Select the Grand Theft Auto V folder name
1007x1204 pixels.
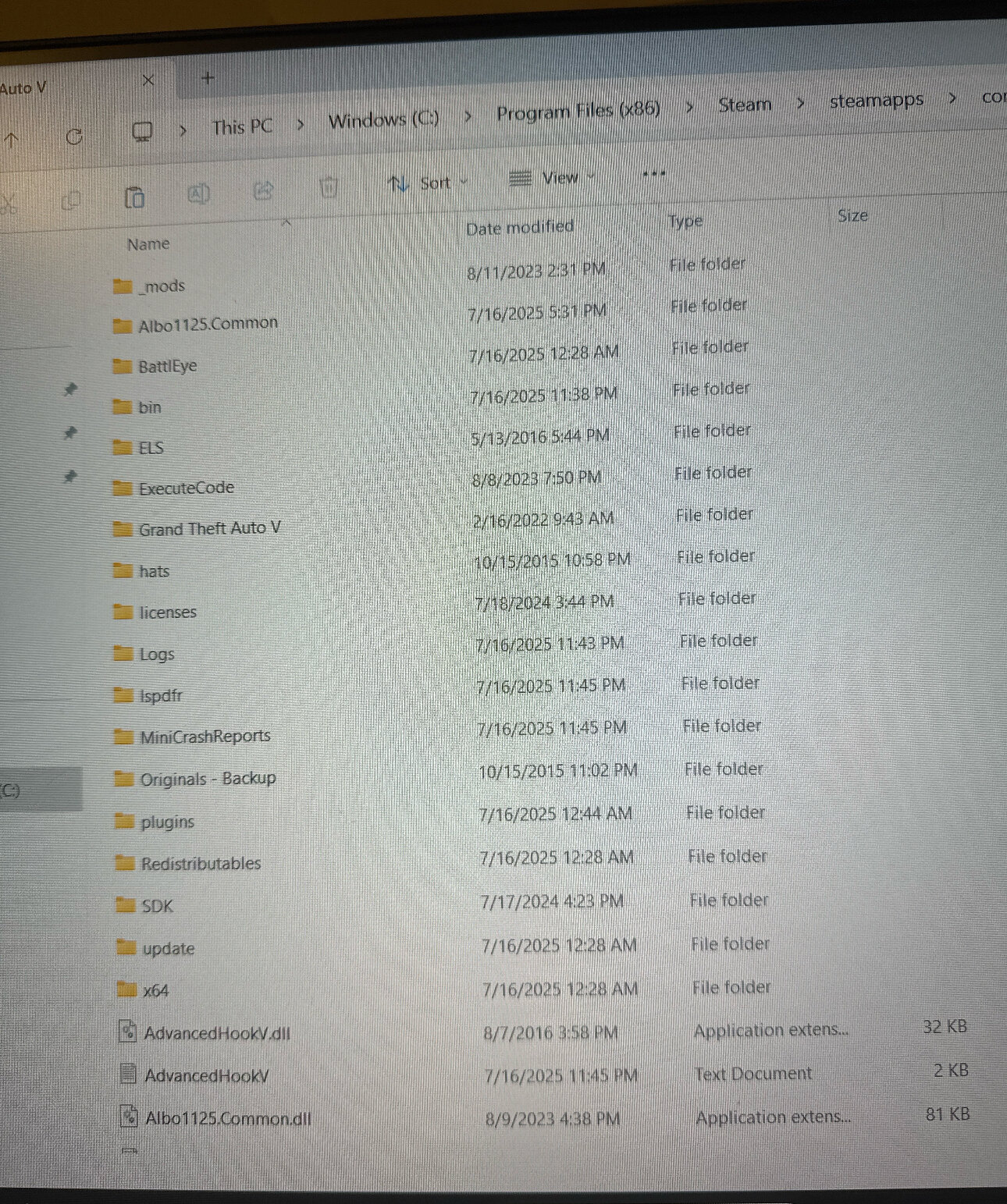pos(210,529)
